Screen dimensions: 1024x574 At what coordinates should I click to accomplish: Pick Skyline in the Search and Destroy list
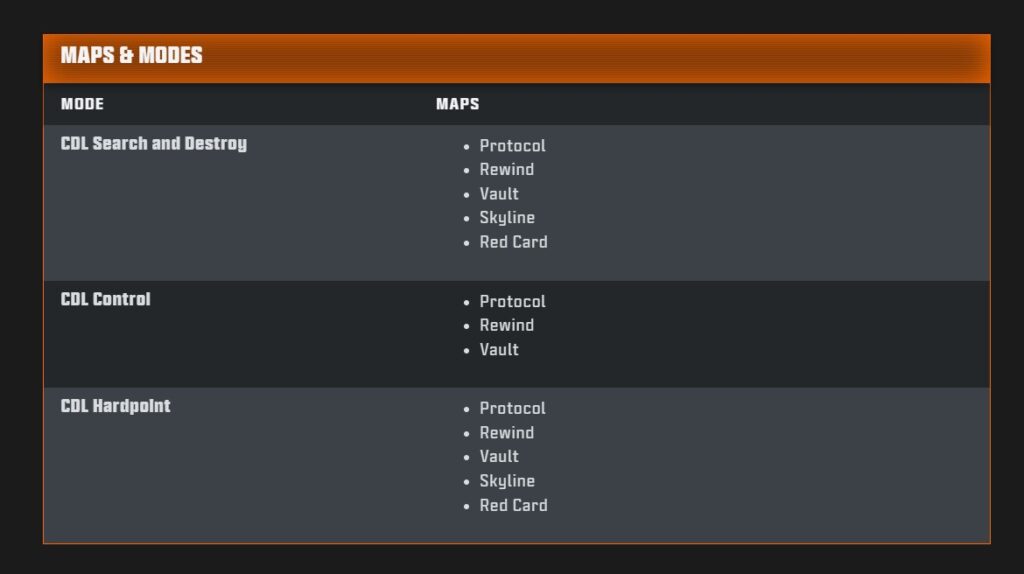pos(507,218)
